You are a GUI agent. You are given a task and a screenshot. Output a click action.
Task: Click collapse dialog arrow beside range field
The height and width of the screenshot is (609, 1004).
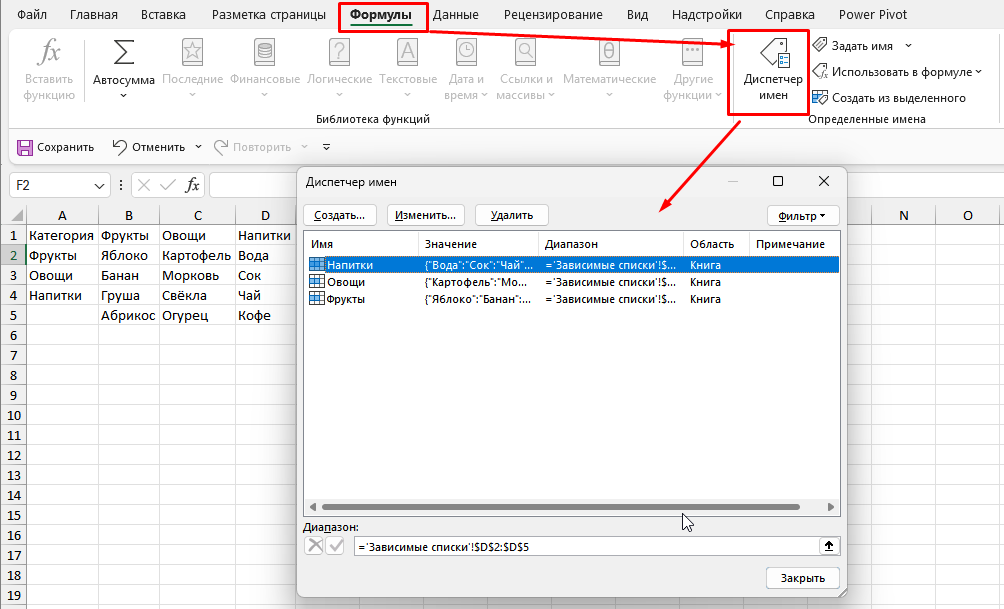click(829, 546)
